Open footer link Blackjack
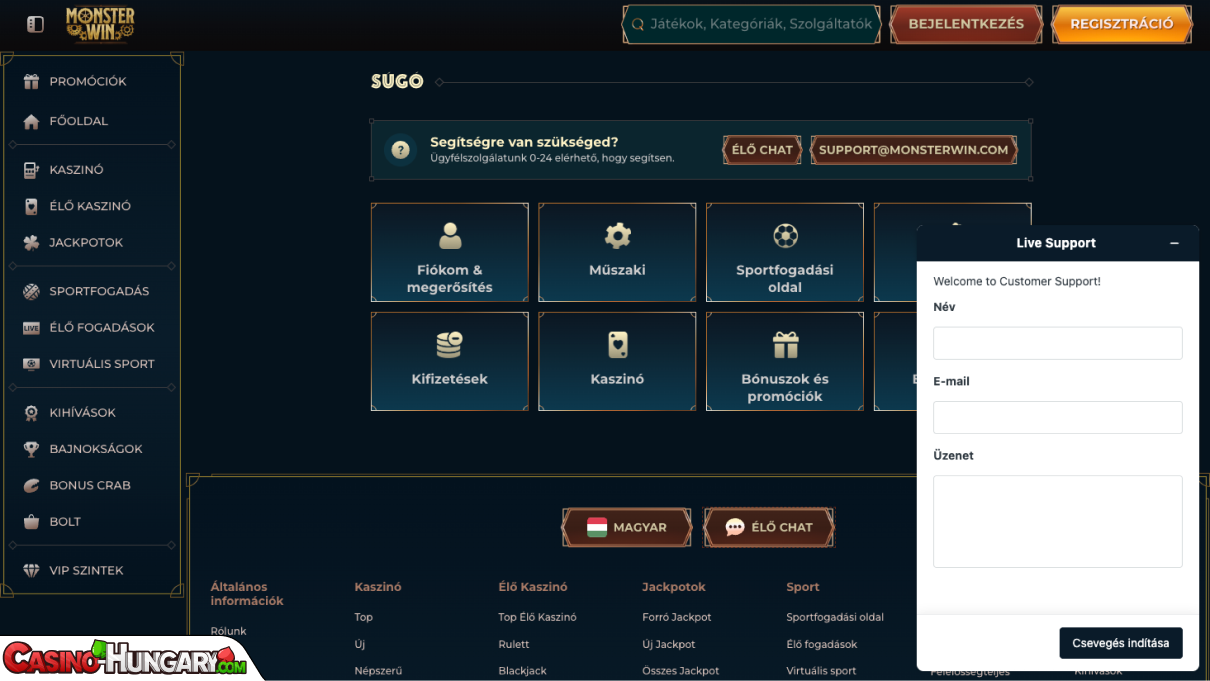Viewport: 1210px width, 681px height. pyautogui.click(x=523, y=671)
